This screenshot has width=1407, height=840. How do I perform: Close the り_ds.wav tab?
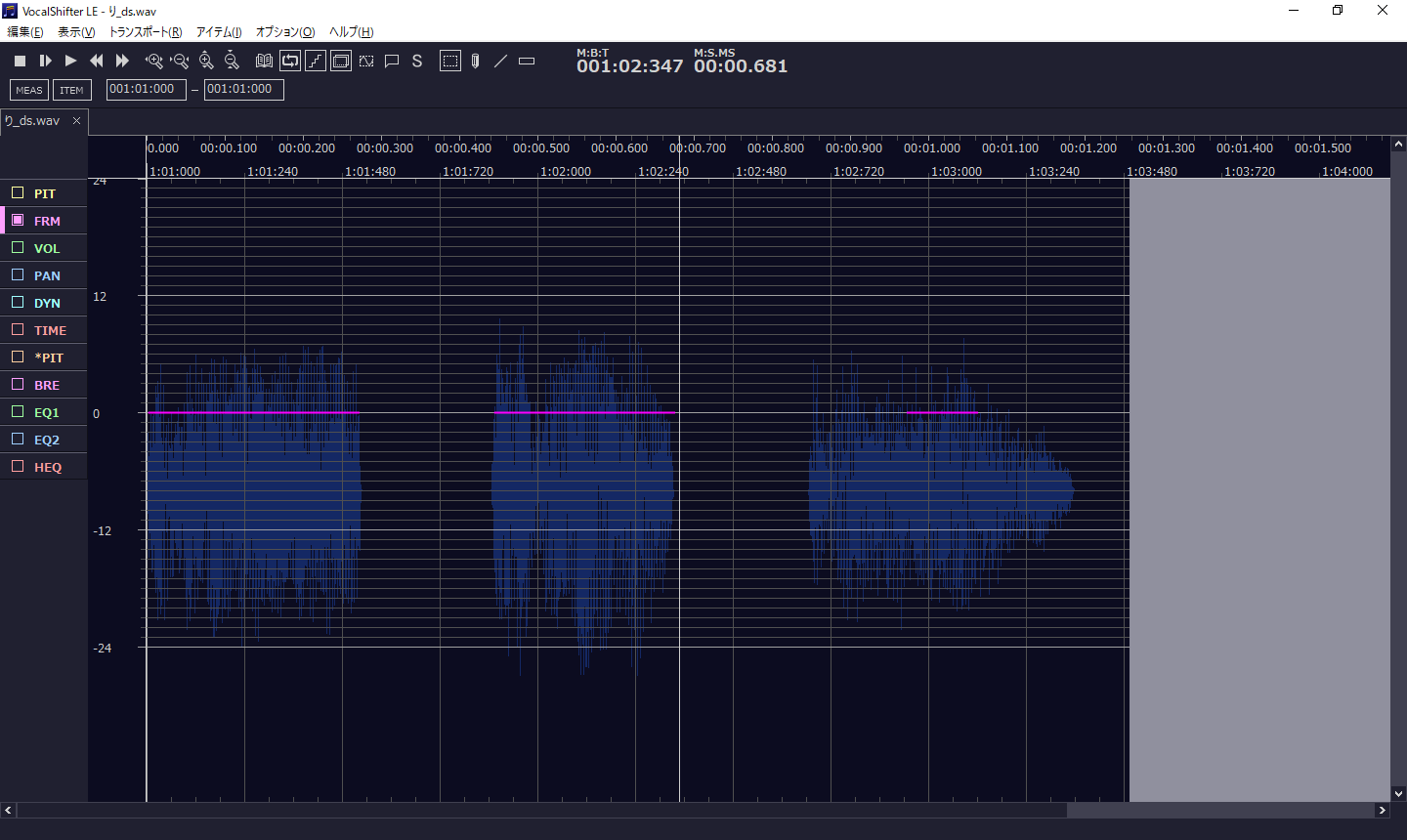(x=77, y=121)
